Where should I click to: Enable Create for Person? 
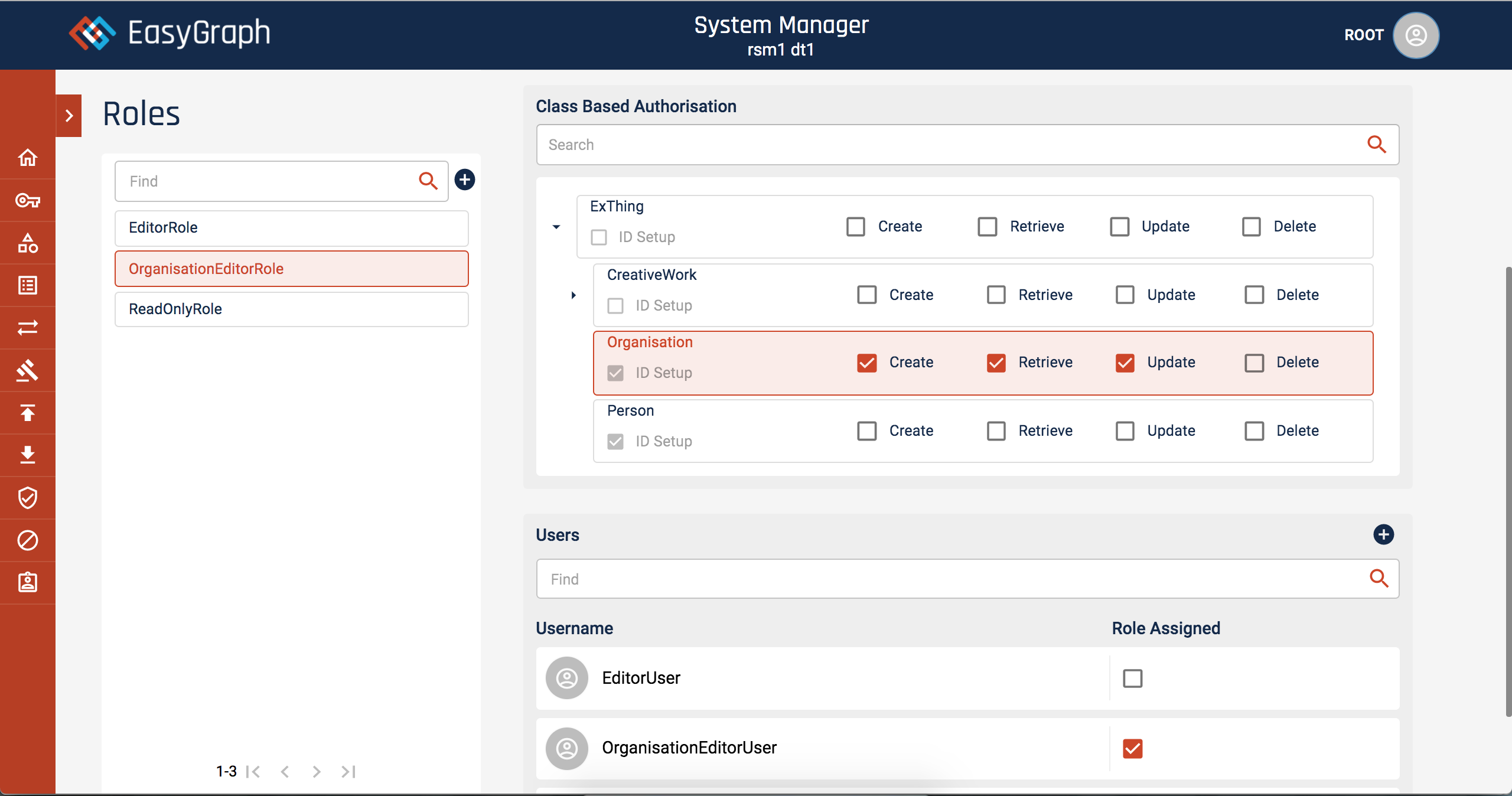[867, 431]
